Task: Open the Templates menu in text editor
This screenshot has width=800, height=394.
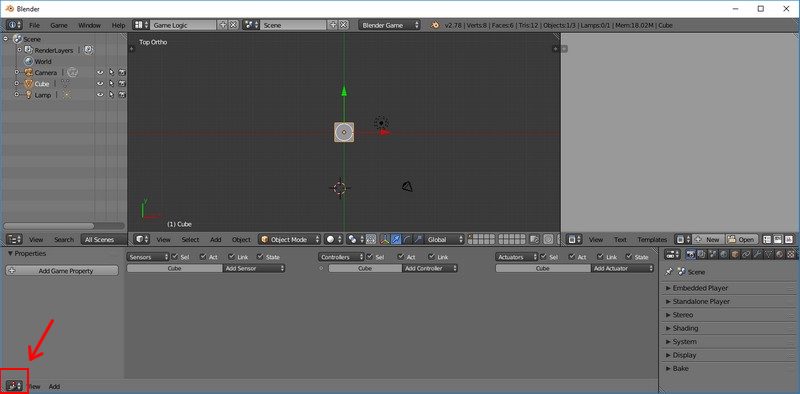Action: pyautogui.click(x=652, y=239)
